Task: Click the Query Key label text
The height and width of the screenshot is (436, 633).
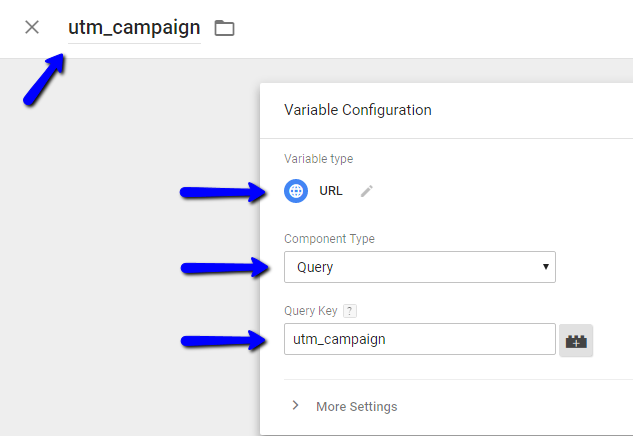Action: (310, 312)
